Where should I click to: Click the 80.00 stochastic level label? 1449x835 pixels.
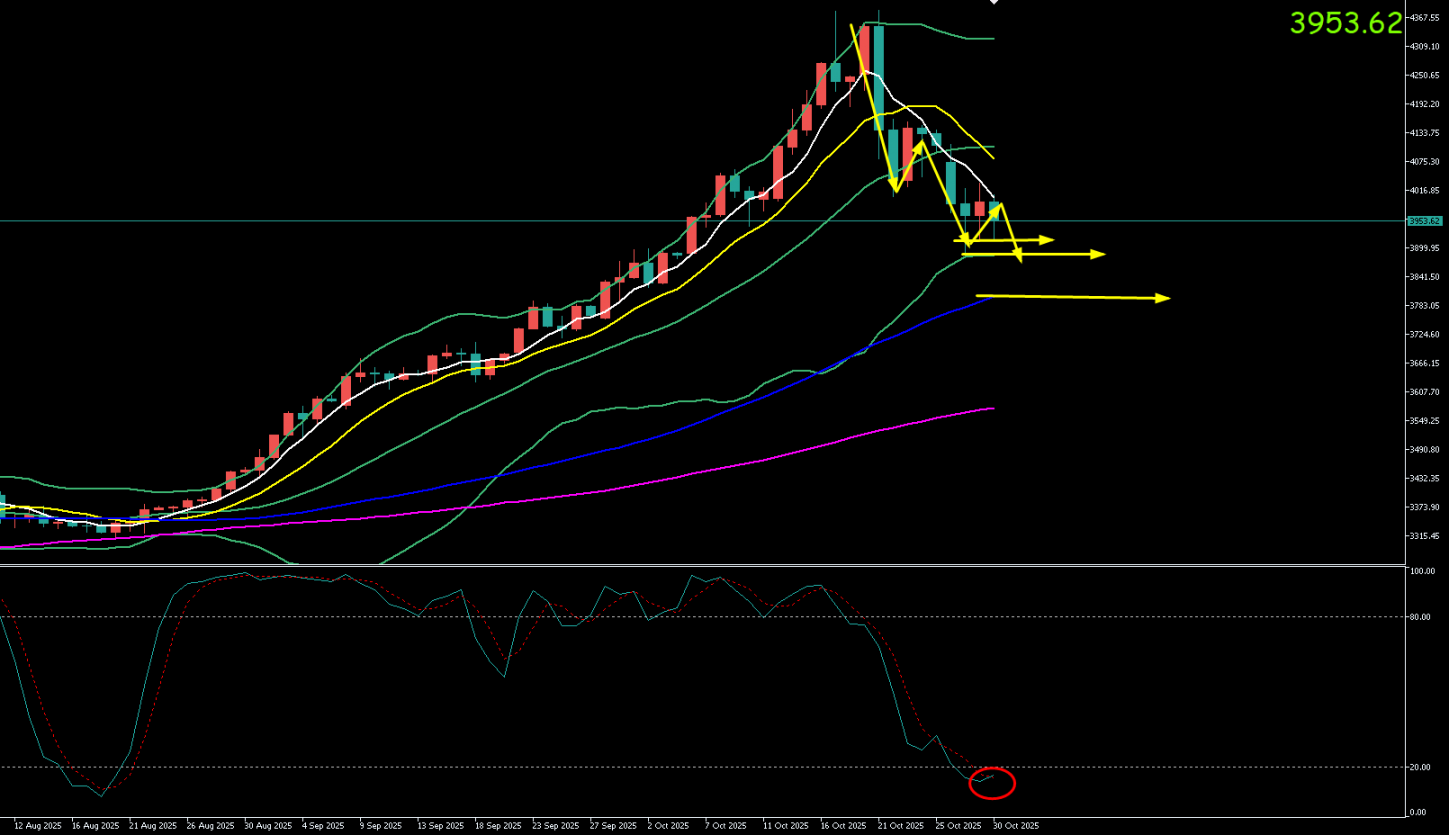point(1422,617)
